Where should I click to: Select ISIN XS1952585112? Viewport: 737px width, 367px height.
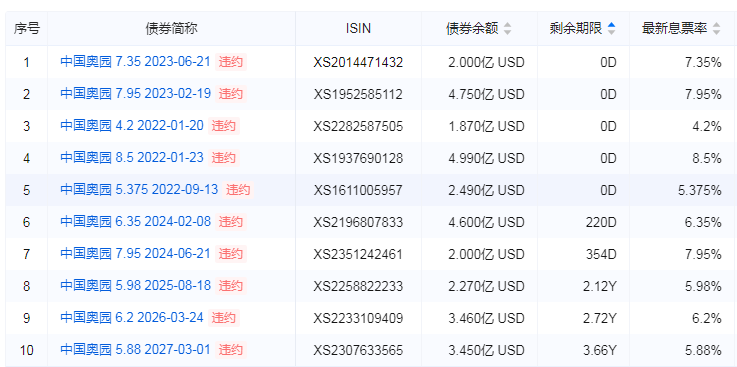(x=358, y=94)
